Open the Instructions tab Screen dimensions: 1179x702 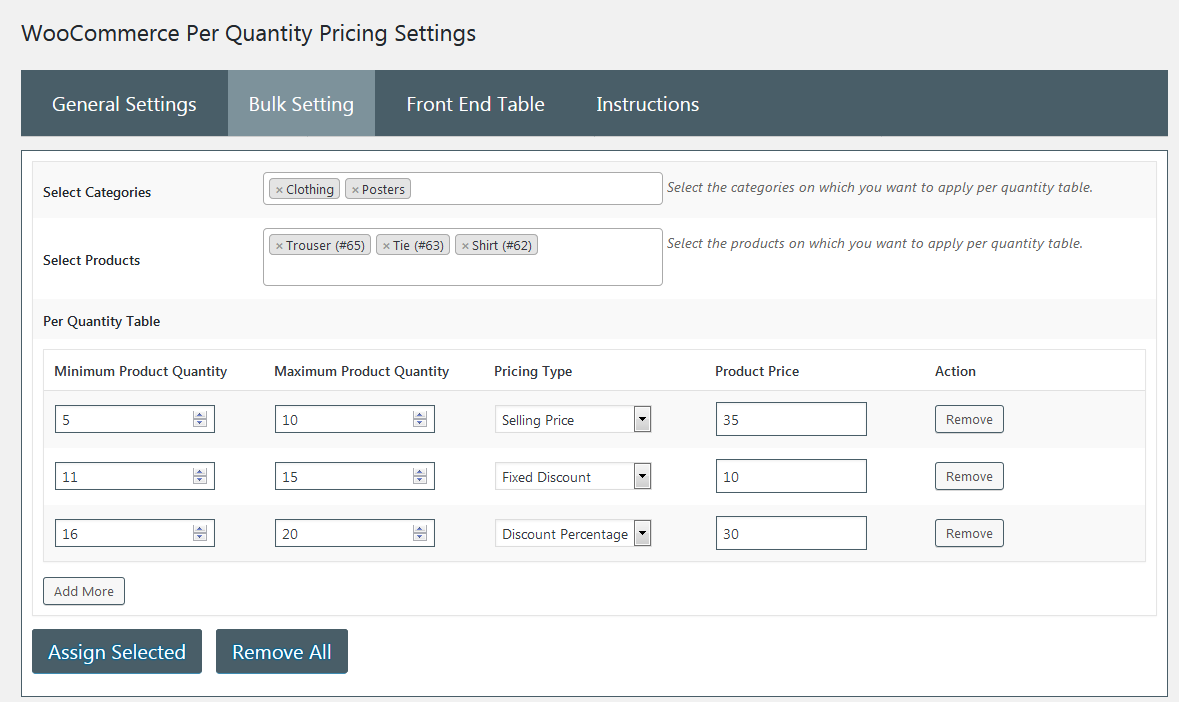point(647,103)
